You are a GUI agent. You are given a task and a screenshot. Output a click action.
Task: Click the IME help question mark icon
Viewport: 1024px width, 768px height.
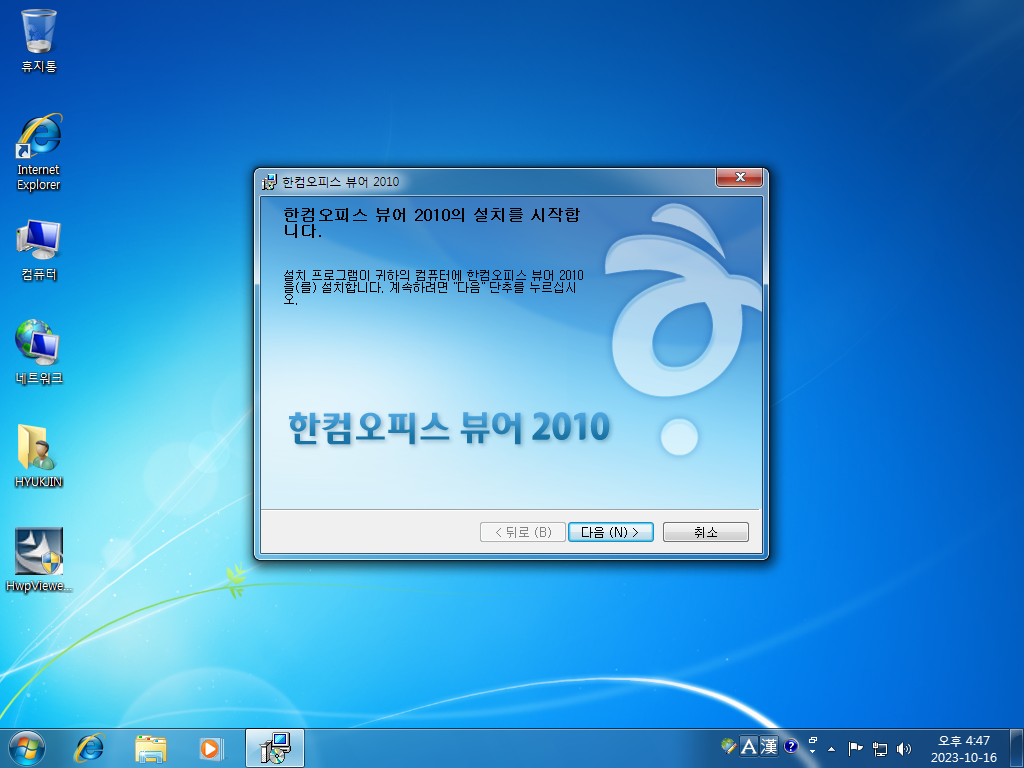tap(791, 746)
